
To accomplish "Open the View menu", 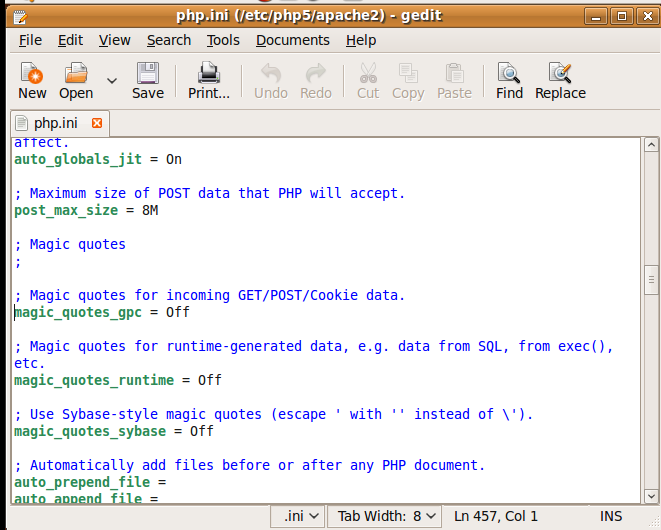I will coord(115,40).
